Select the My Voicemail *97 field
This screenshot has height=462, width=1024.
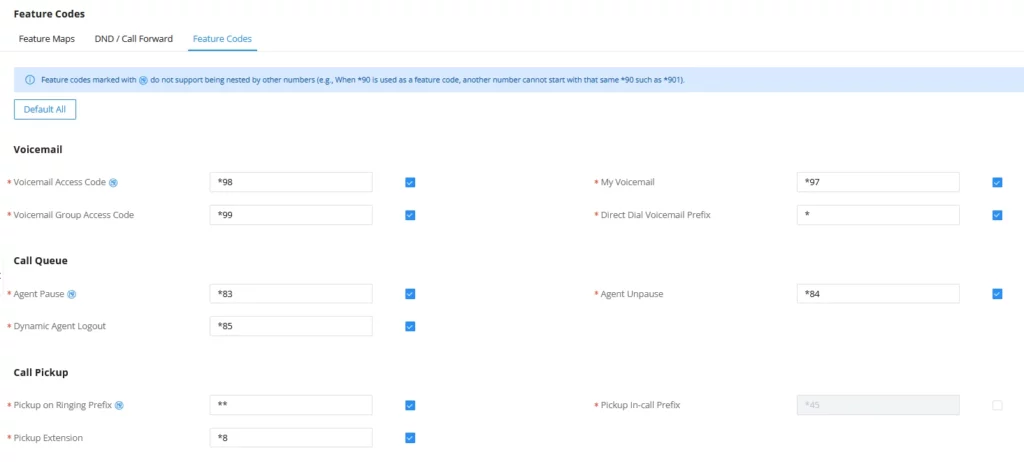(878, 182)
